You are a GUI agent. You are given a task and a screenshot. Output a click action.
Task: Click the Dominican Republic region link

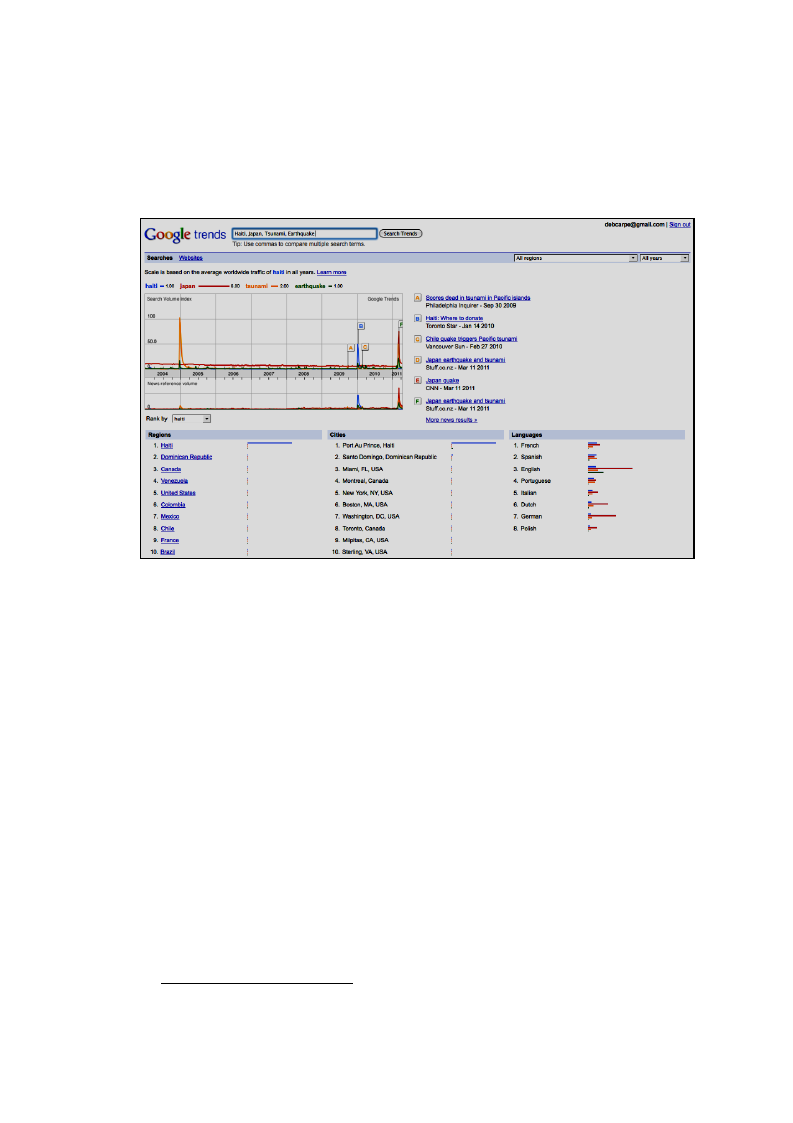click(x=186, y=457)
